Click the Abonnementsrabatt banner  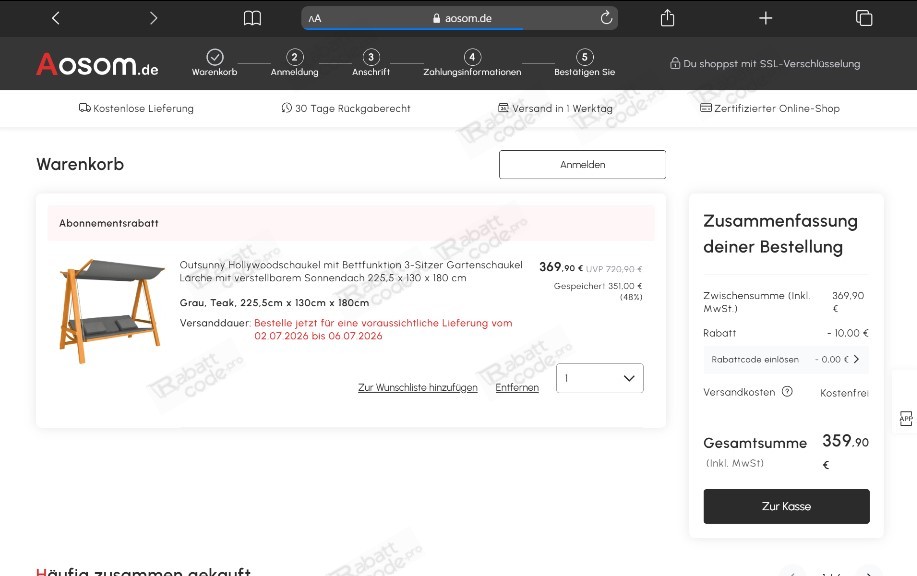point(351,223)
